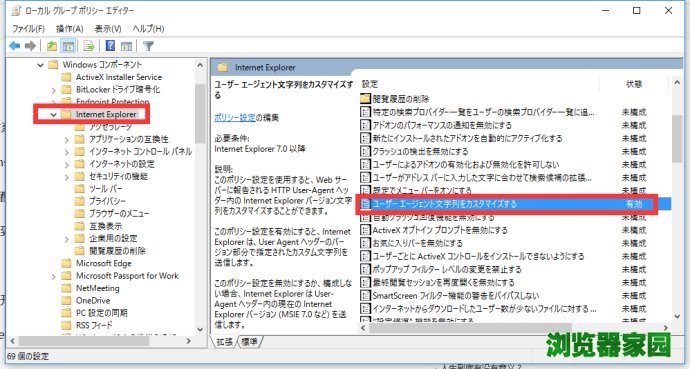Viewport: 690px width, 369px height.
Task: Expand the 企業用の設定 node
Action: (x=67, y=239)
